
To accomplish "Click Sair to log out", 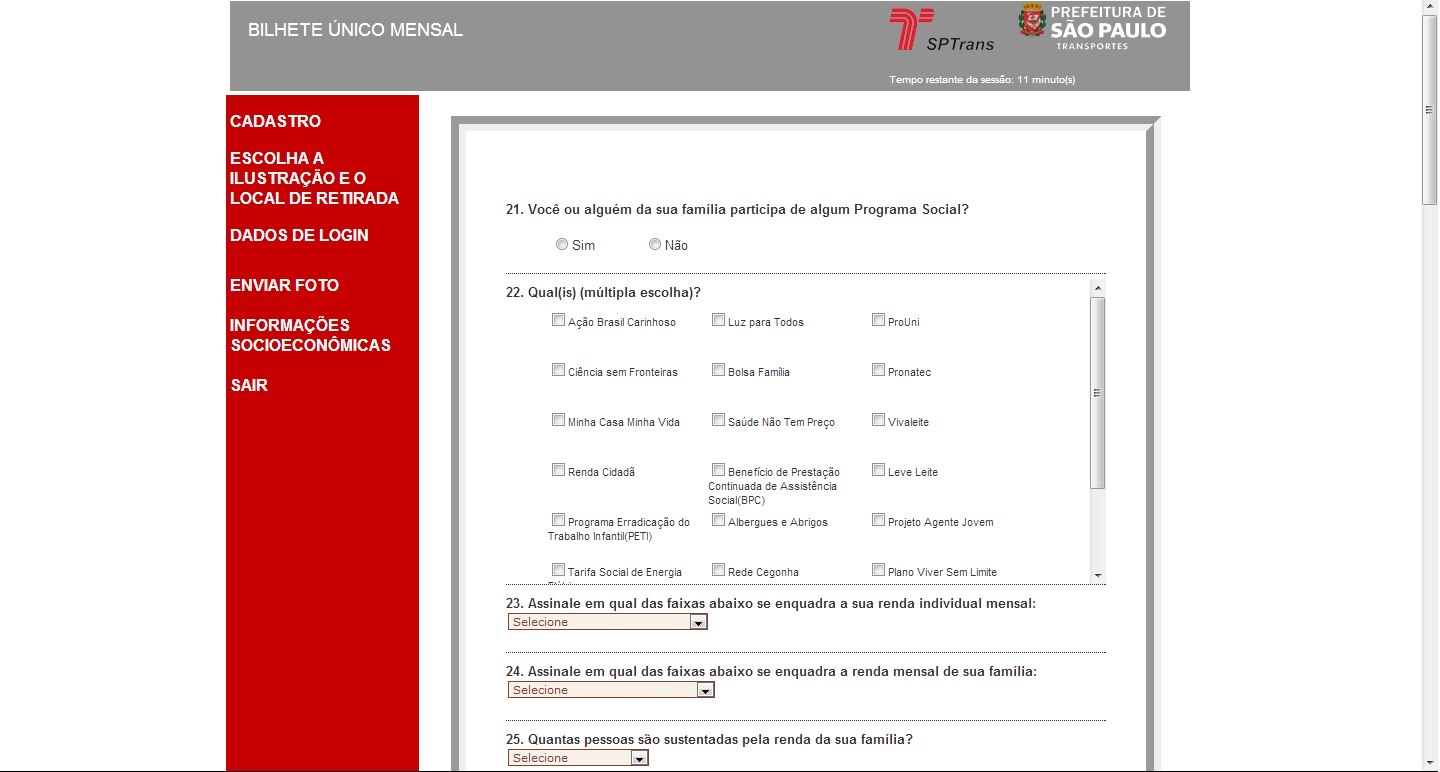I will 249,386.
